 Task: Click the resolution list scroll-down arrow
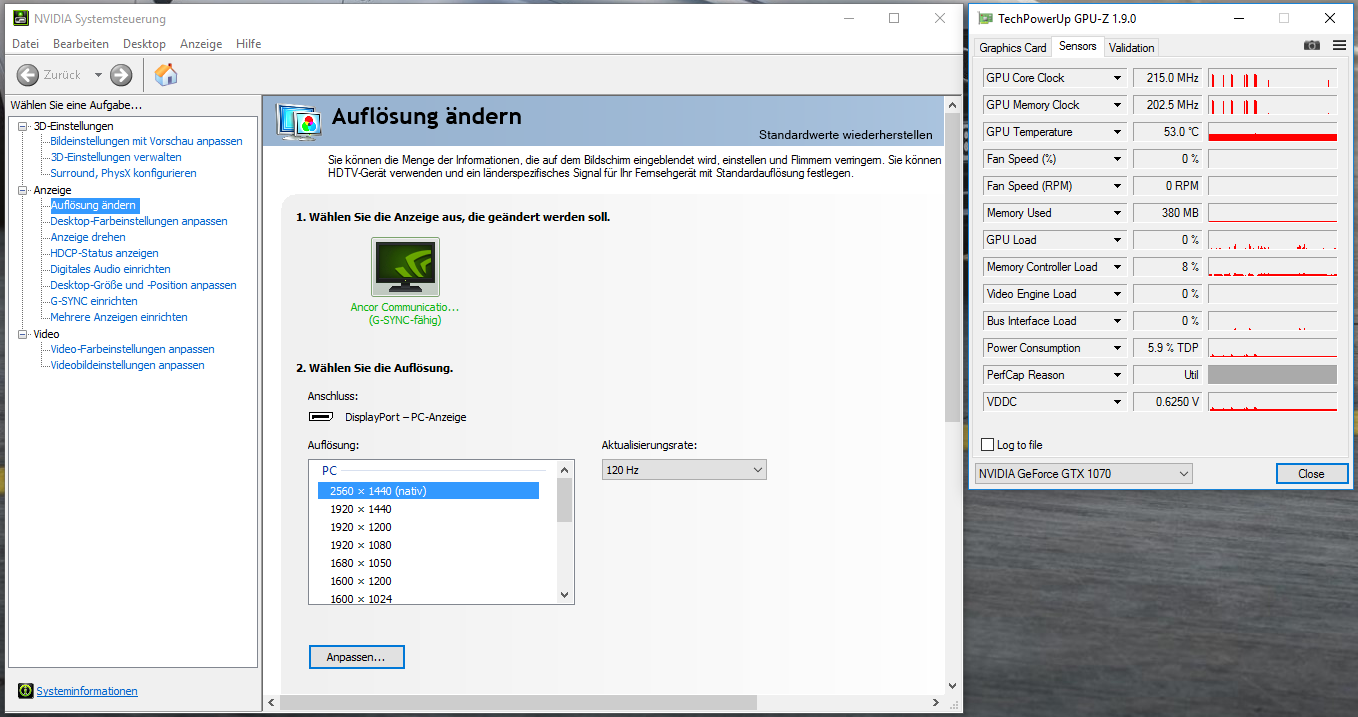[x=565, y=595]
